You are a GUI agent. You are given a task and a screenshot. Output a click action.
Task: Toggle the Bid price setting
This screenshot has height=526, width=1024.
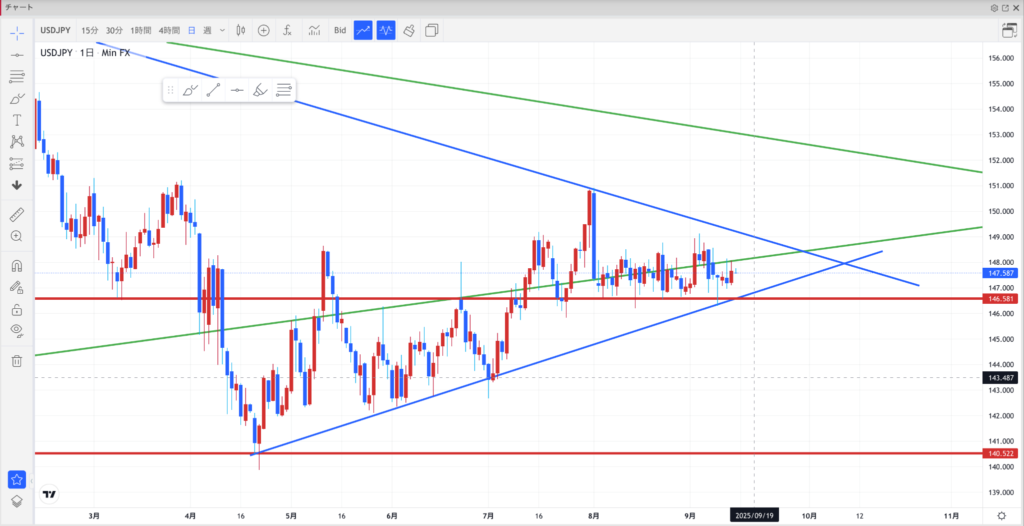tap(340, 30)
